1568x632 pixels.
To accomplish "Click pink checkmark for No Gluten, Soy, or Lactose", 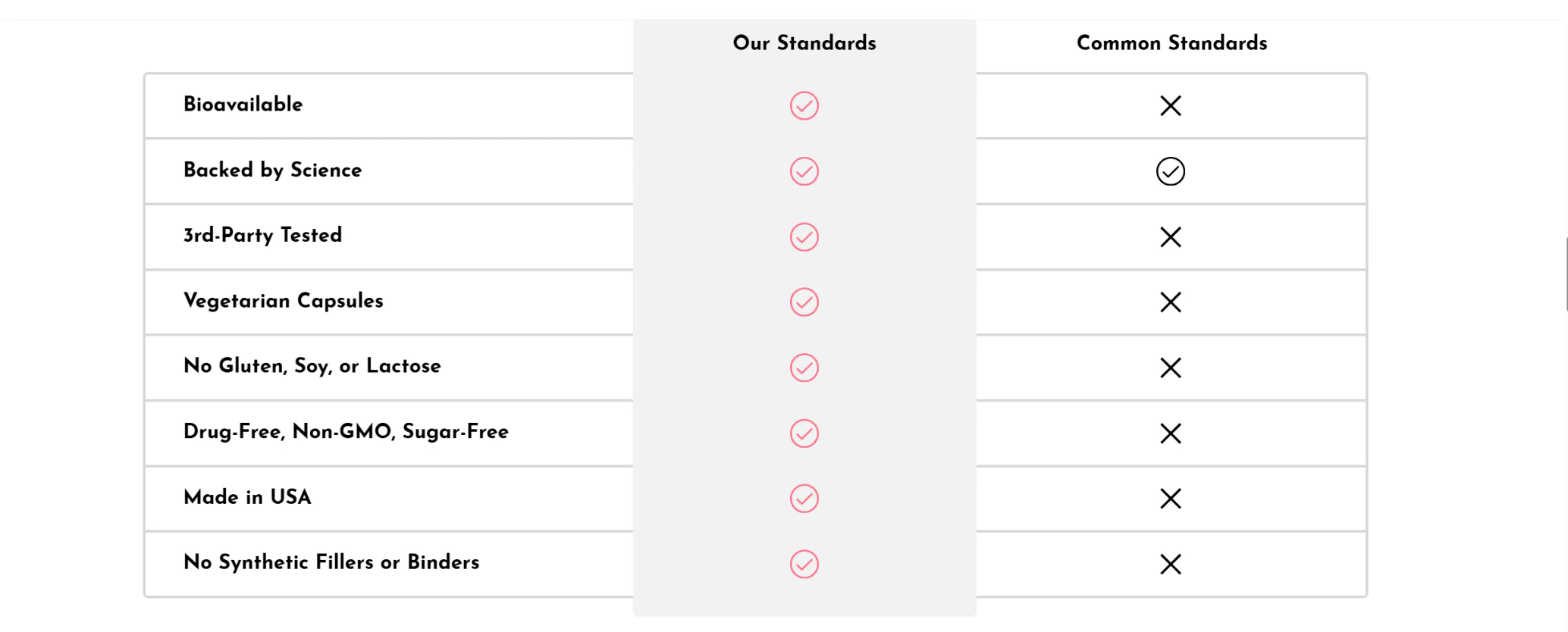I will 804,368.
